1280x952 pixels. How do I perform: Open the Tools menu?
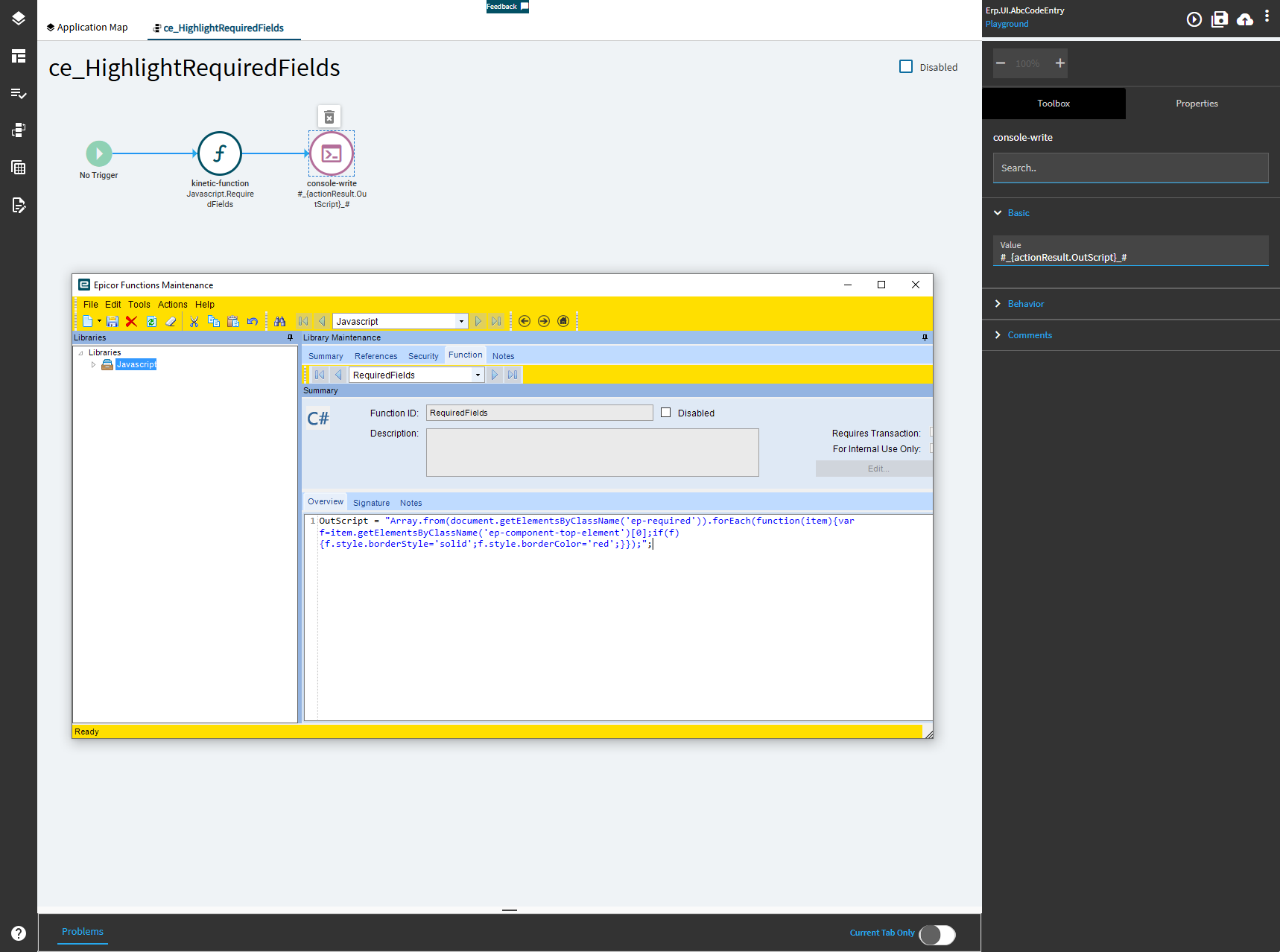(139, 304)
